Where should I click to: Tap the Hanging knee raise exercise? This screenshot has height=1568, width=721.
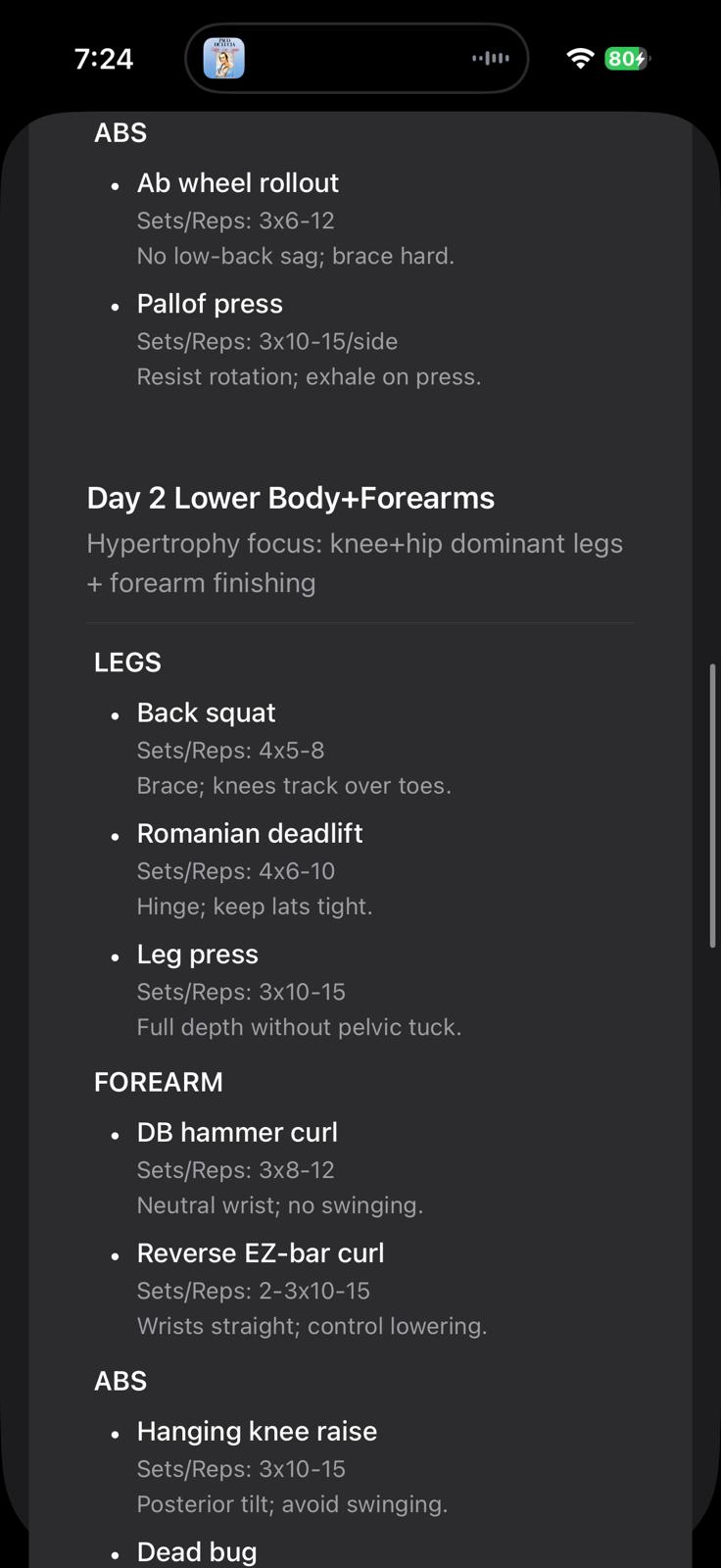click(x=257, y=1431)
